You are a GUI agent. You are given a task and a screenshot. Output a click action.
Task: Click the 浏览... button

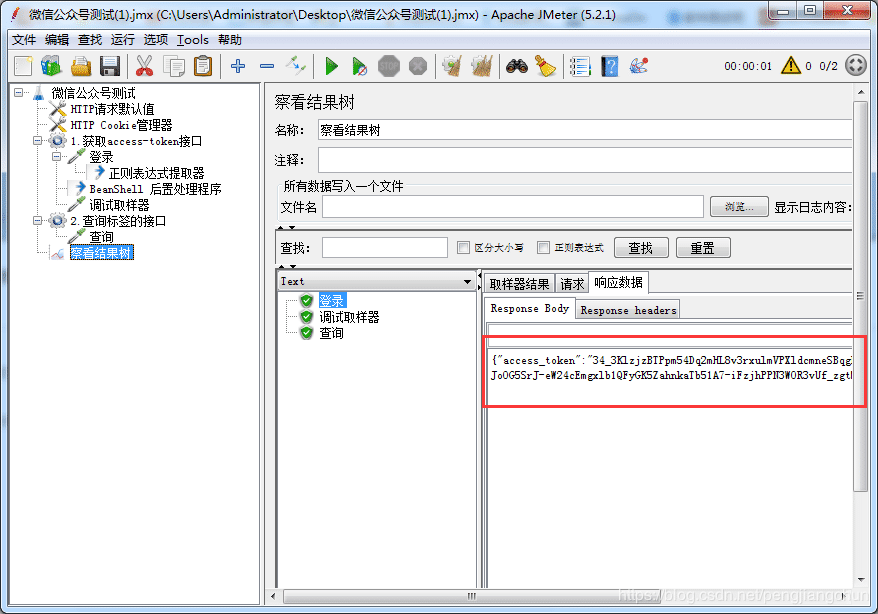click(739, 207)
